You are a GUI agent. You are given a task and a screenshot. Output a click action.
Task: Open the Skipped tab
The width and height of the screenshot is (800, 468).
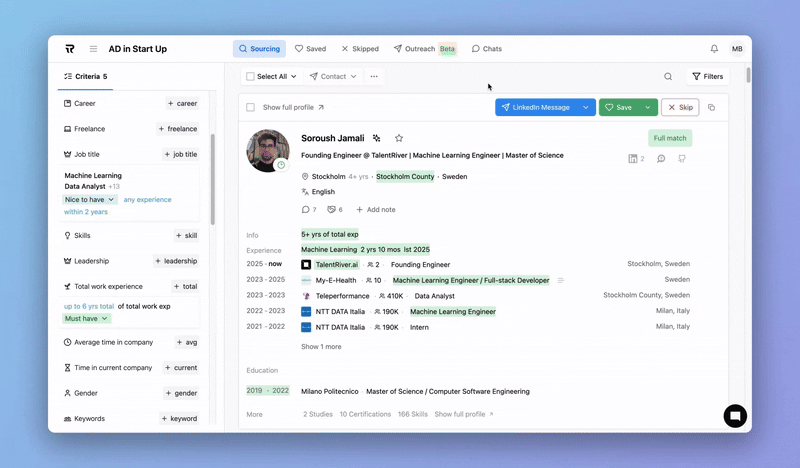(x=360, y=49)
